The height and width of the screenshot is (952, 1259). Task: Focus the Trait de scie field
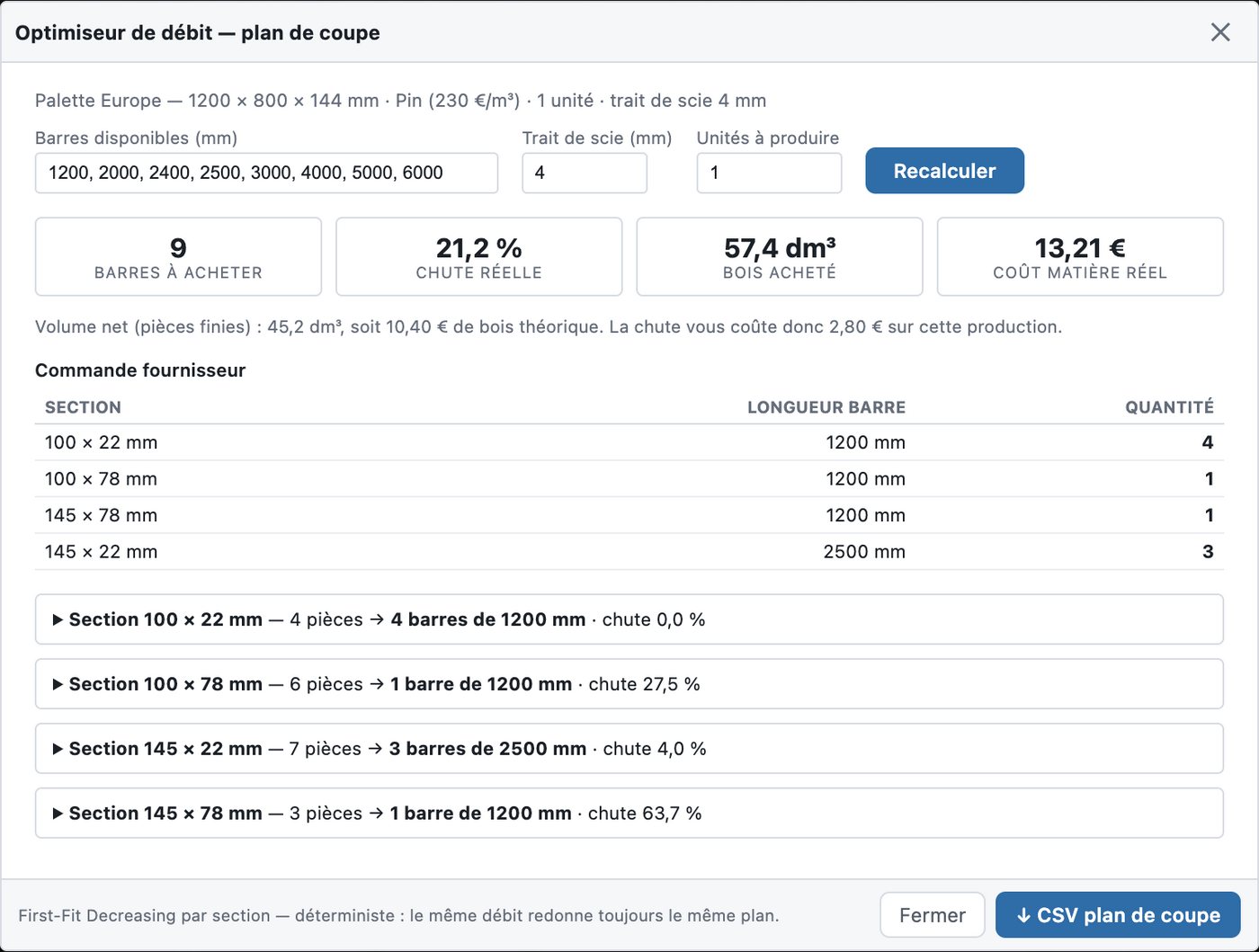tap(585, 173)
